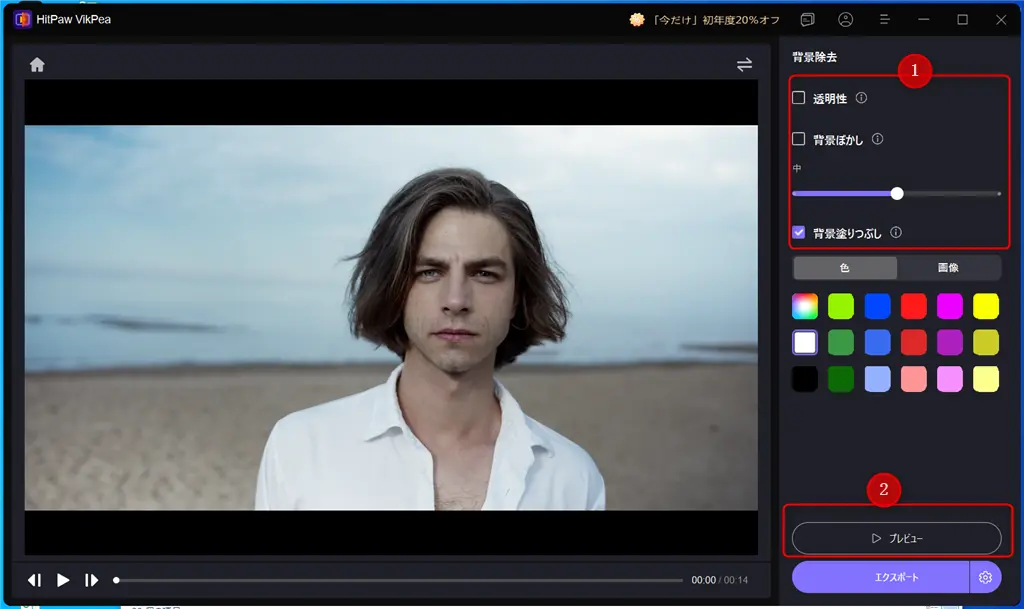This screenshot has height=609, width=1024.
Task: Click the プレビュー button
Action: [896, 538]
